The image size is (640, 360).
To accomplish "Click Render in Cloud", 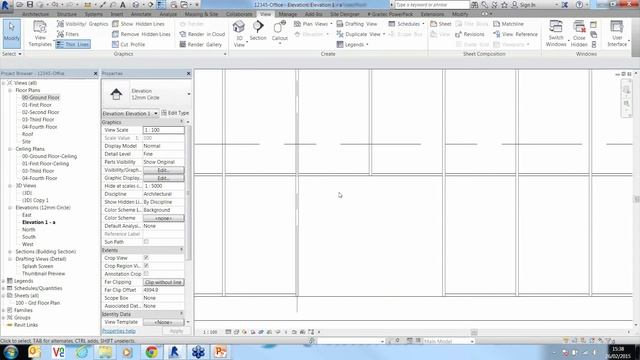I will [x=202, y=34].
